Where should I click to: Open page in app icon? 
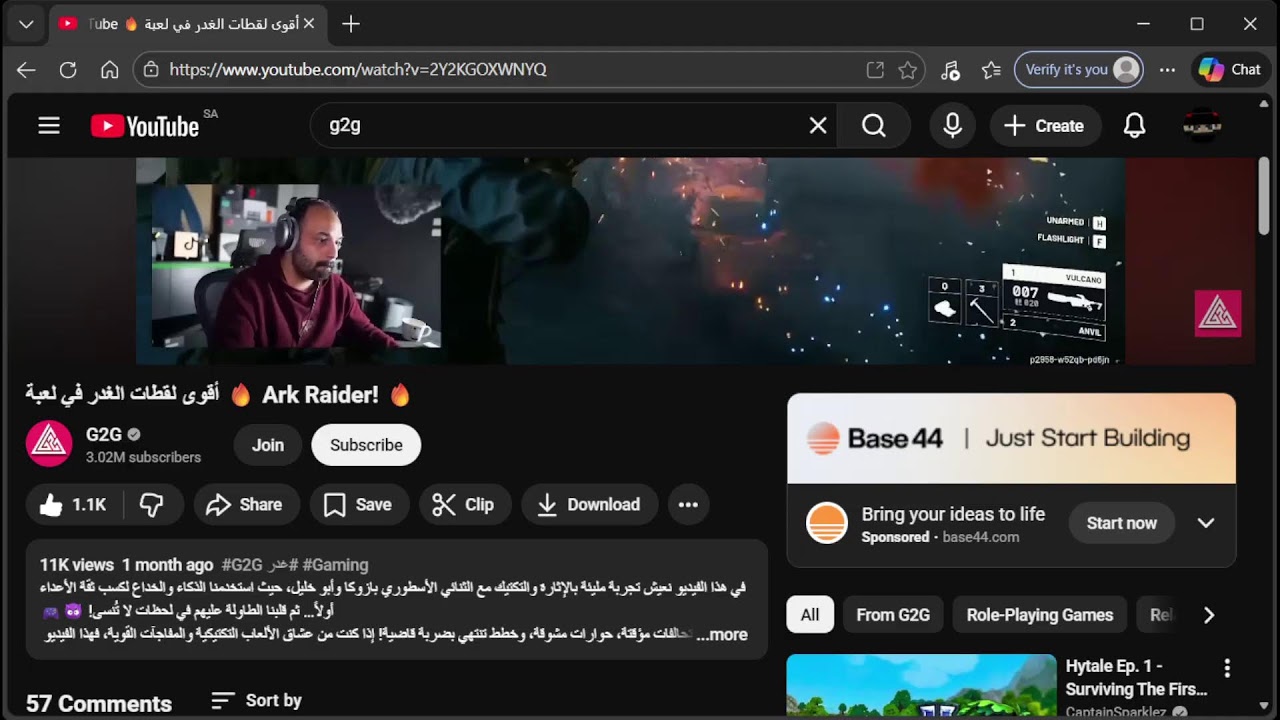click(x=875, y=70)
